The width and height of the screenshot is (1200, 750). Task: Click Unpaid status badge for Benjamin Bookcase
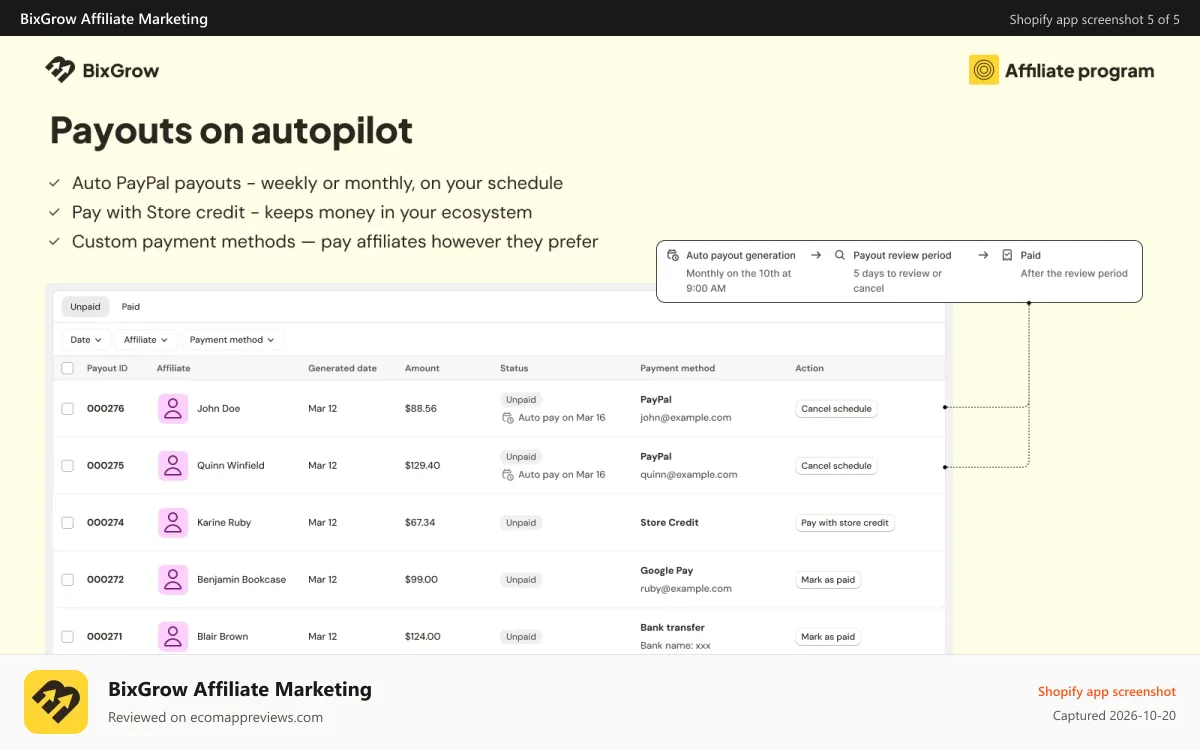coord(521,579)
